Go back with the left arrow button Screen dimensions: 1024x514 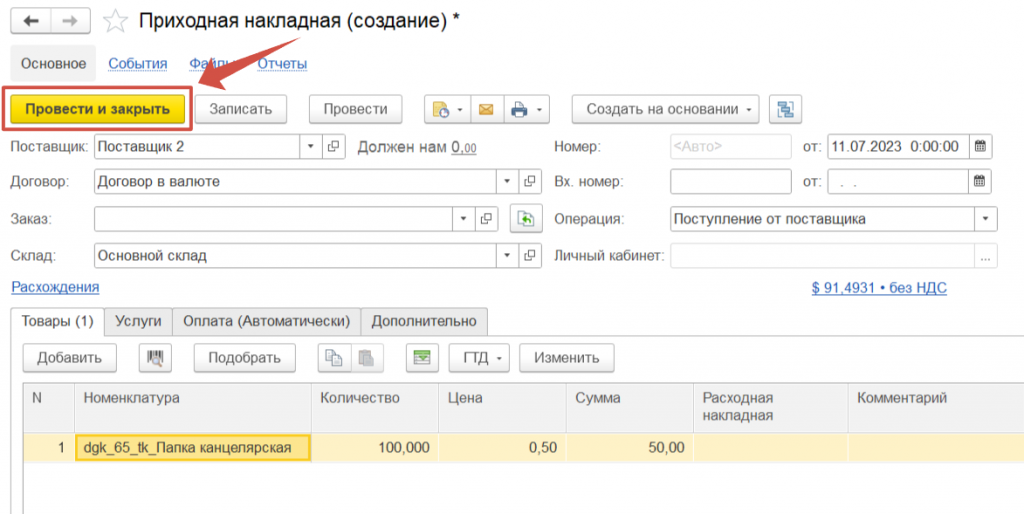pyautogui.click(x=31, y=21)
